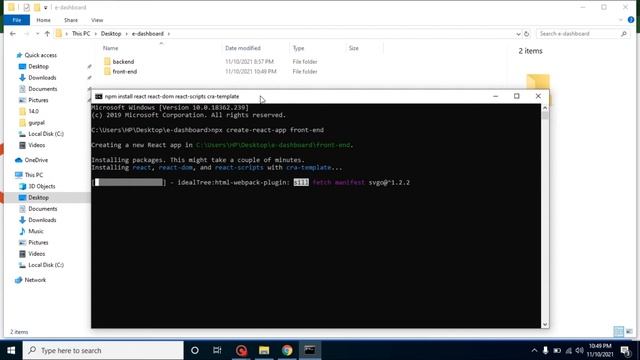Click e-dashboard breadcrumb in address bar
This screenshot has width=640, height=360.
(x=148, y=34)
